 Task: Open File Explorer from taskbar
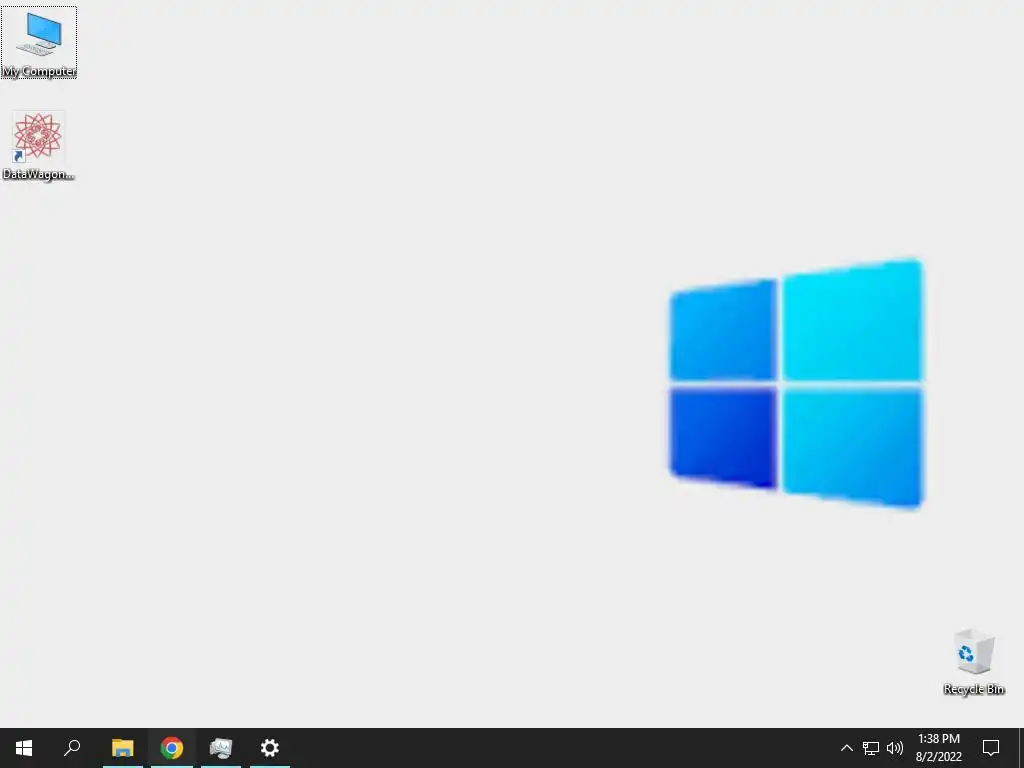click(x=123, y=748)
